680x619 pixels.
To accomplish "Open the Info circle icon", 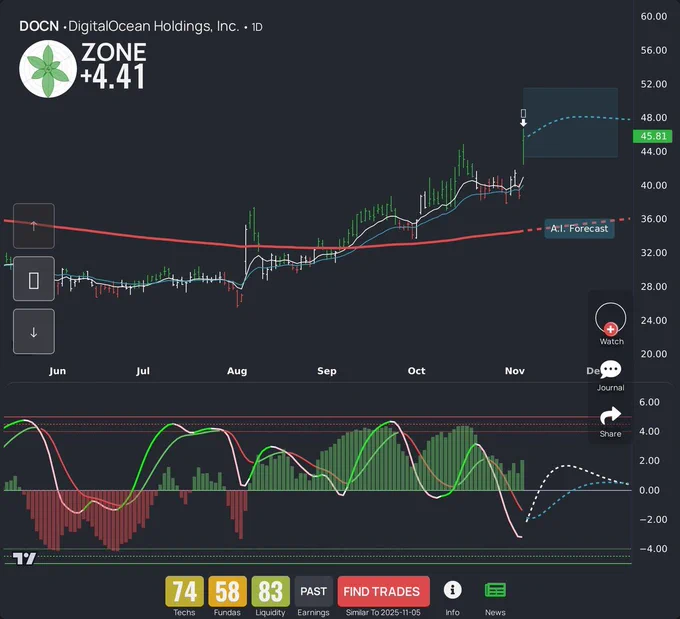I will click(x=453, y=590).
